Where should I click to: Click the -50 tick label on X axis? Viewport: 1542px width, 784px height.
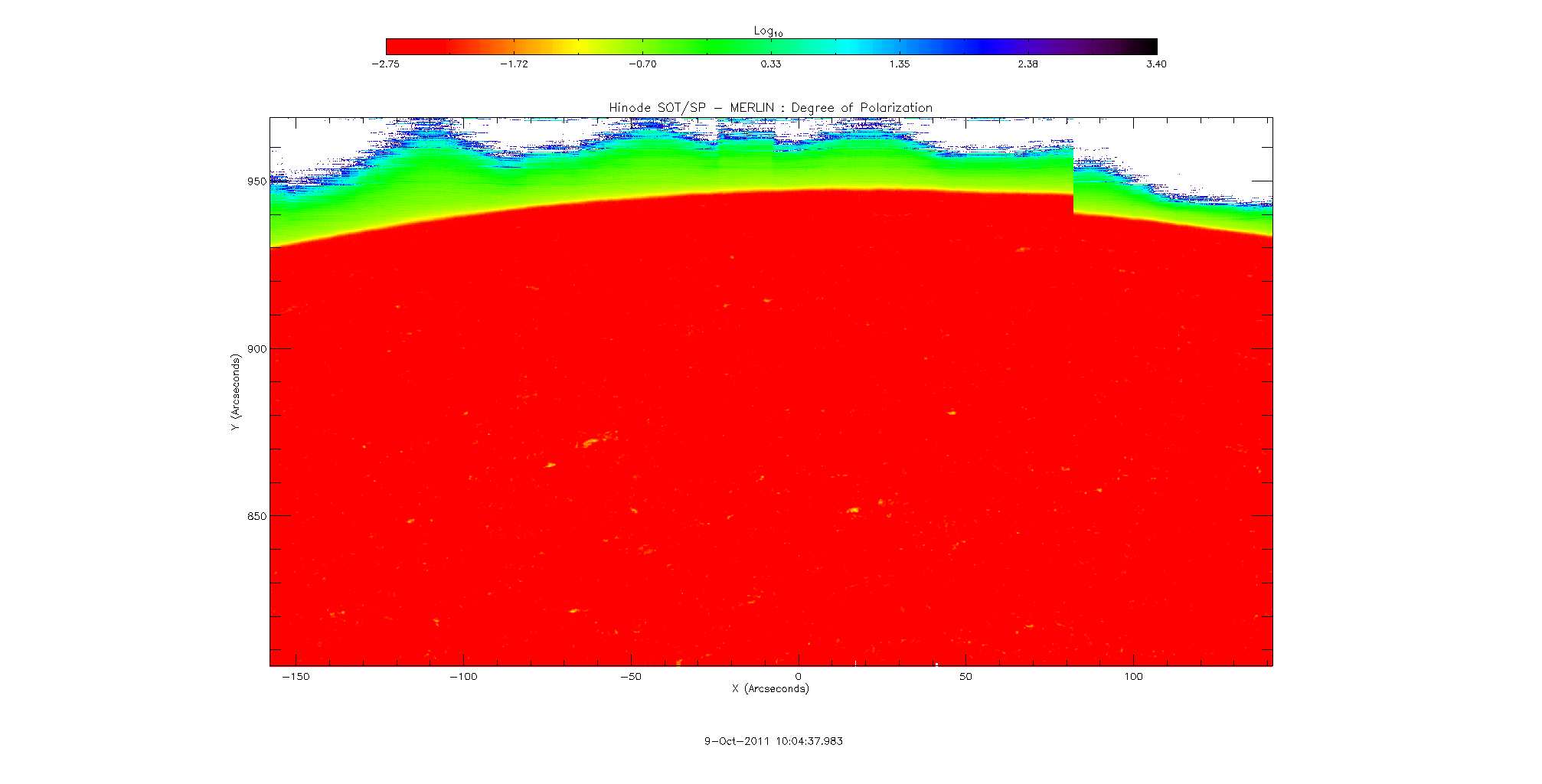(629, 677)
